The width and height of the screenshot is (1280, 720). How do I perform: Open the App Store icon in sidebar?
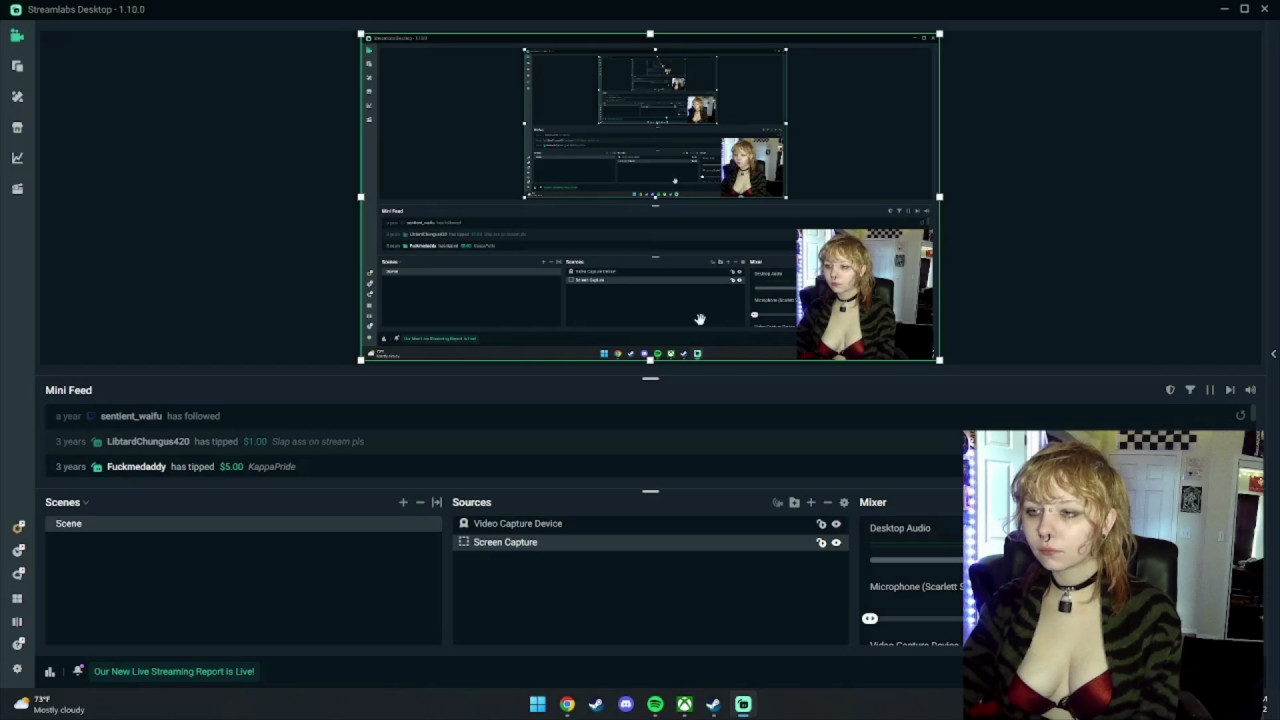pyautogui.click(x=17, y=128)
